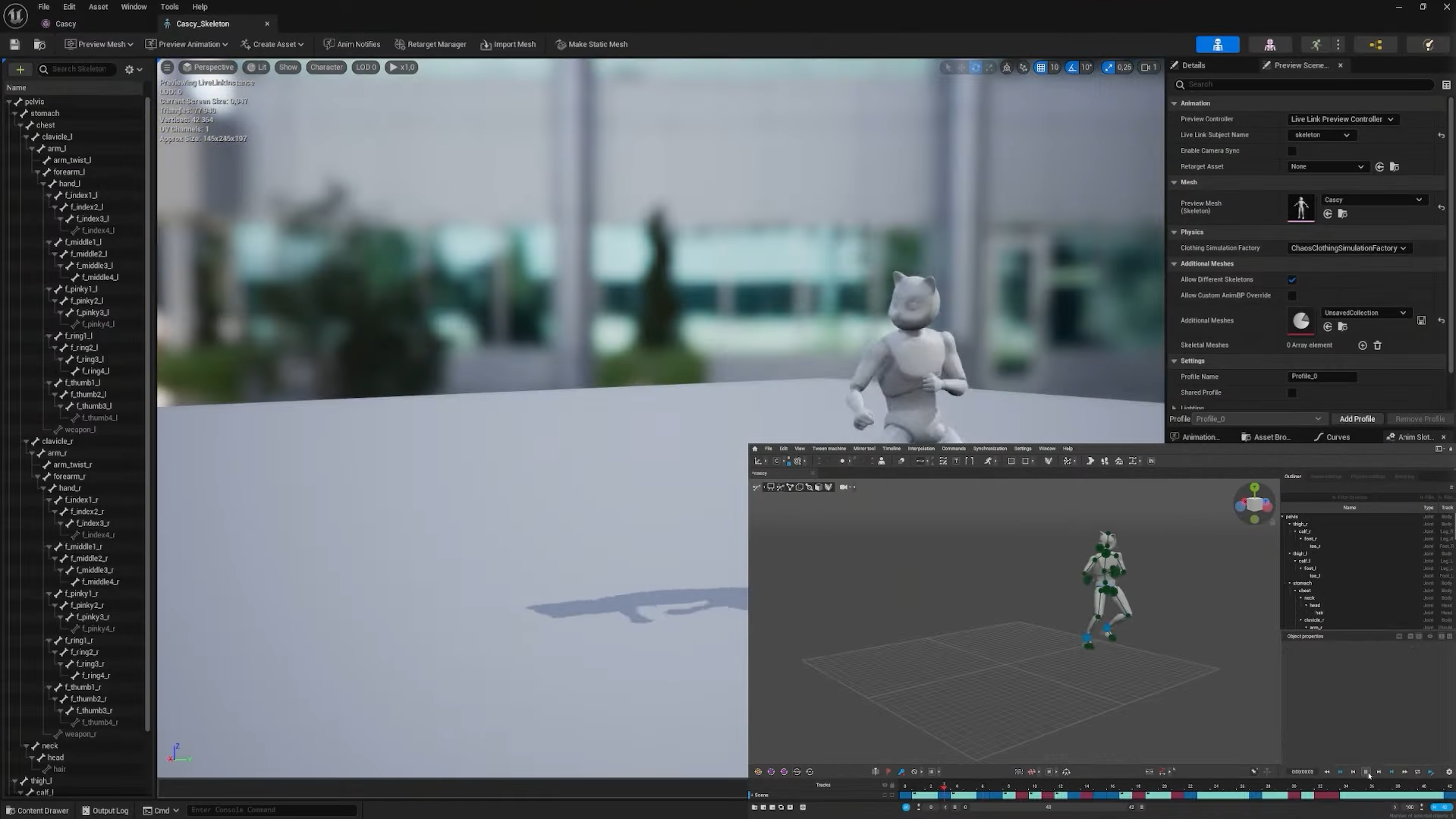Switch to Skeletal Mesh editor mode icon

pyautogui.click(x=1270, y=45)
